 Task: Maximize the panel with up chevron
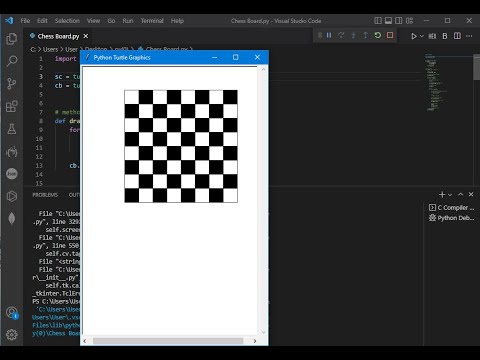[x=461, y=194]
